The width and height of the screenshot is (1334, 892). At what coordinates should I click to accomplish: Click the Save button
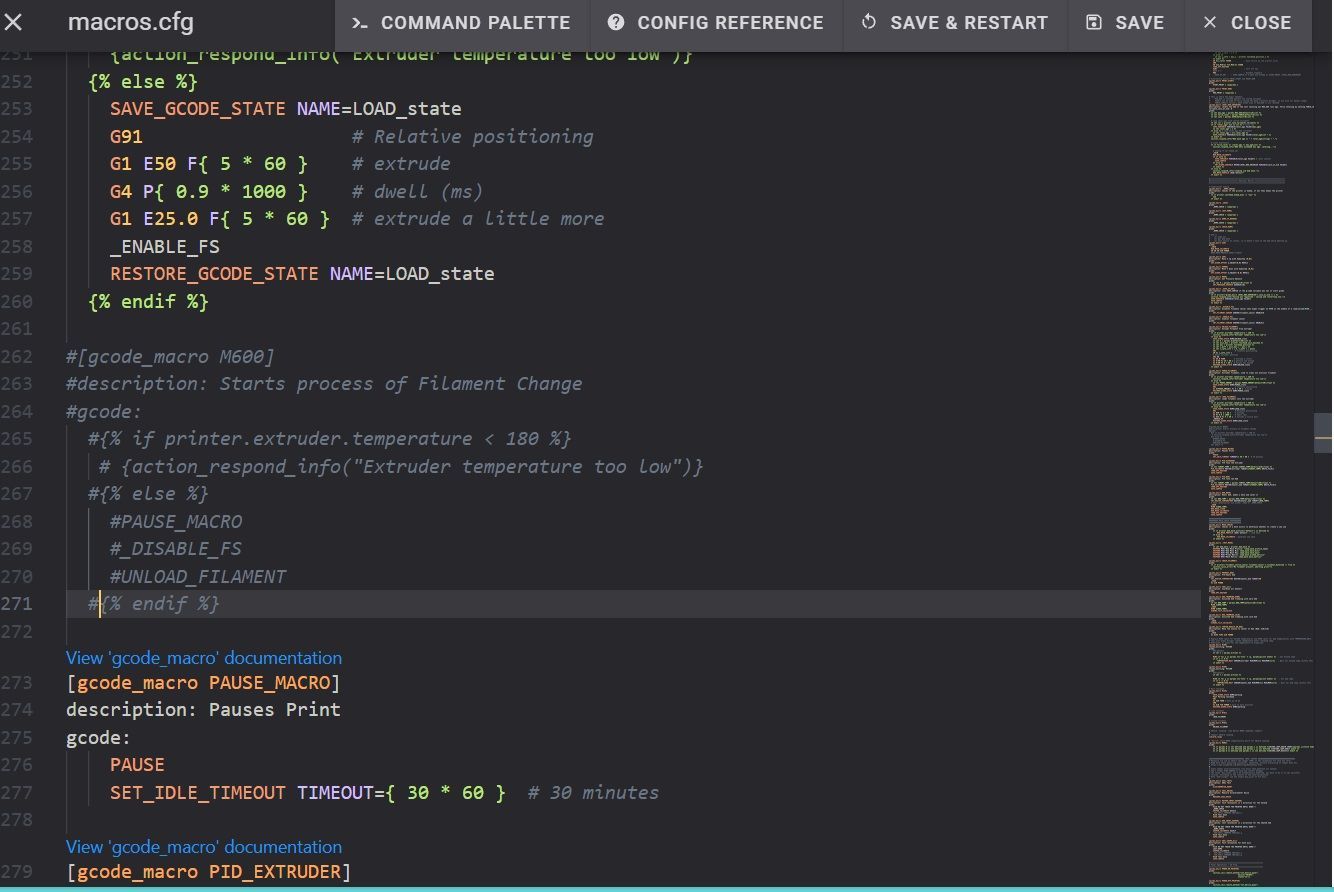click(1125, 22)
